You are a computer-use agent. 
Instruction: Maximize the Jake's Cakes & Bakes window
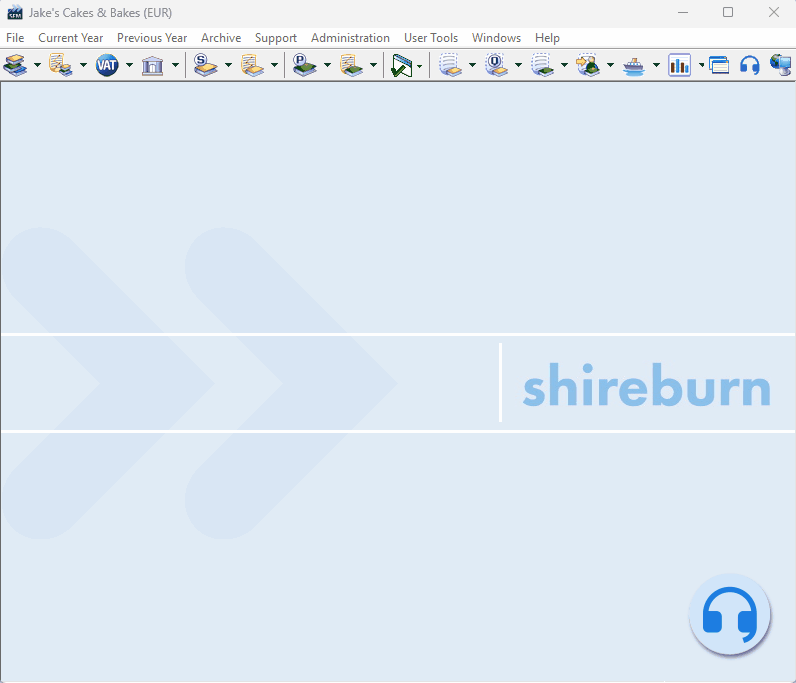coord(728,12)
